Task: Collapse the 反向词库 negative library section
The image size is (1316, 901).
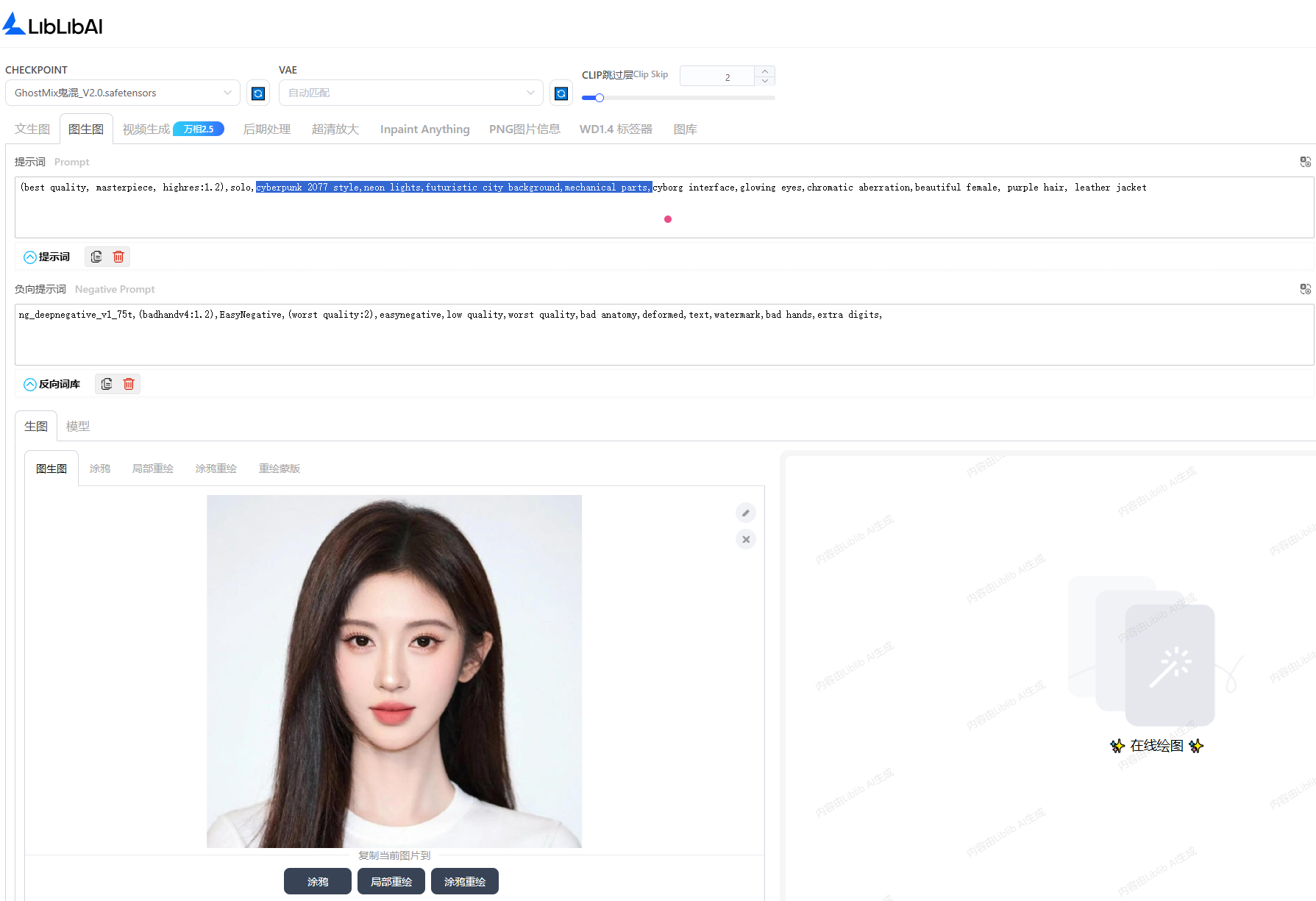Action: coord(30,385)
